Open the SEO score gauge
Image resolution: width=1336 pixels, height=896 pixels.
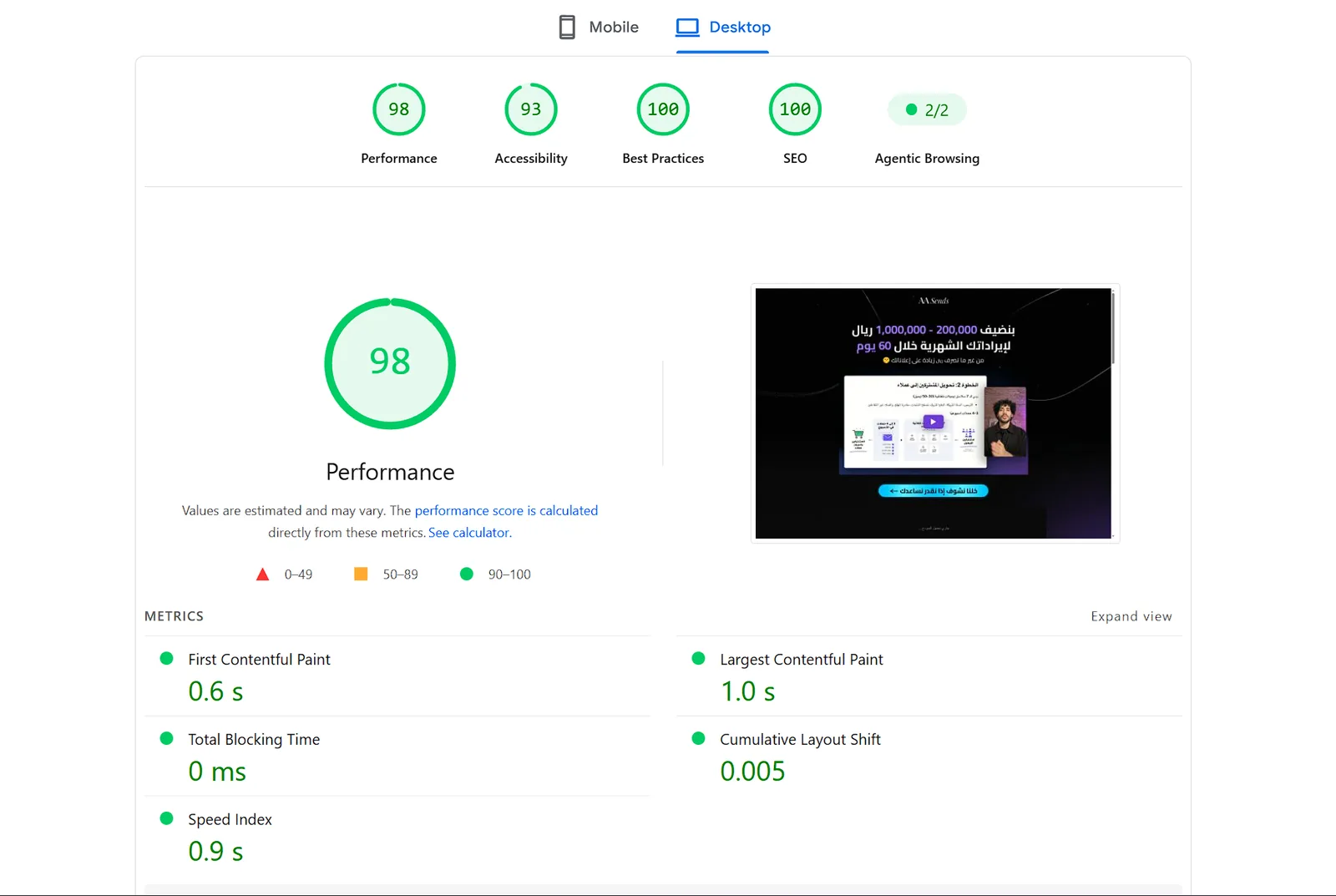click(795, 109)
